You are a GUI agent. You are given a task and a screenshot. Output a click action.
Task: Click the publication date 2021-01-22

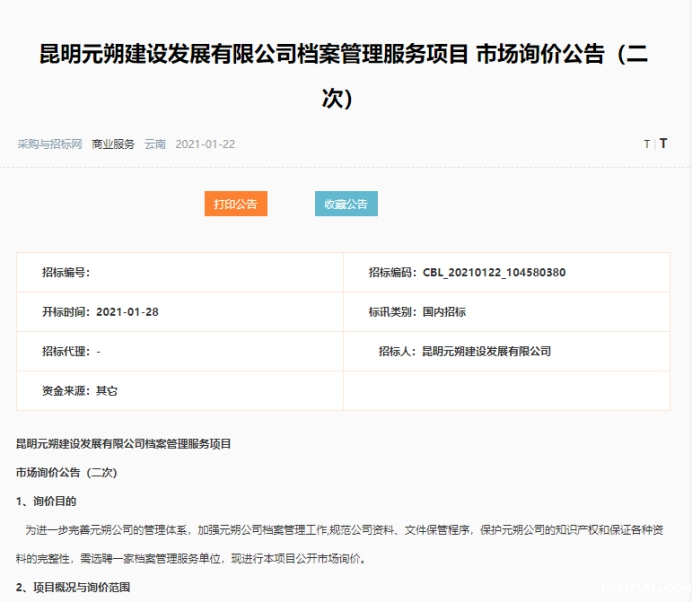click(205, 144)
